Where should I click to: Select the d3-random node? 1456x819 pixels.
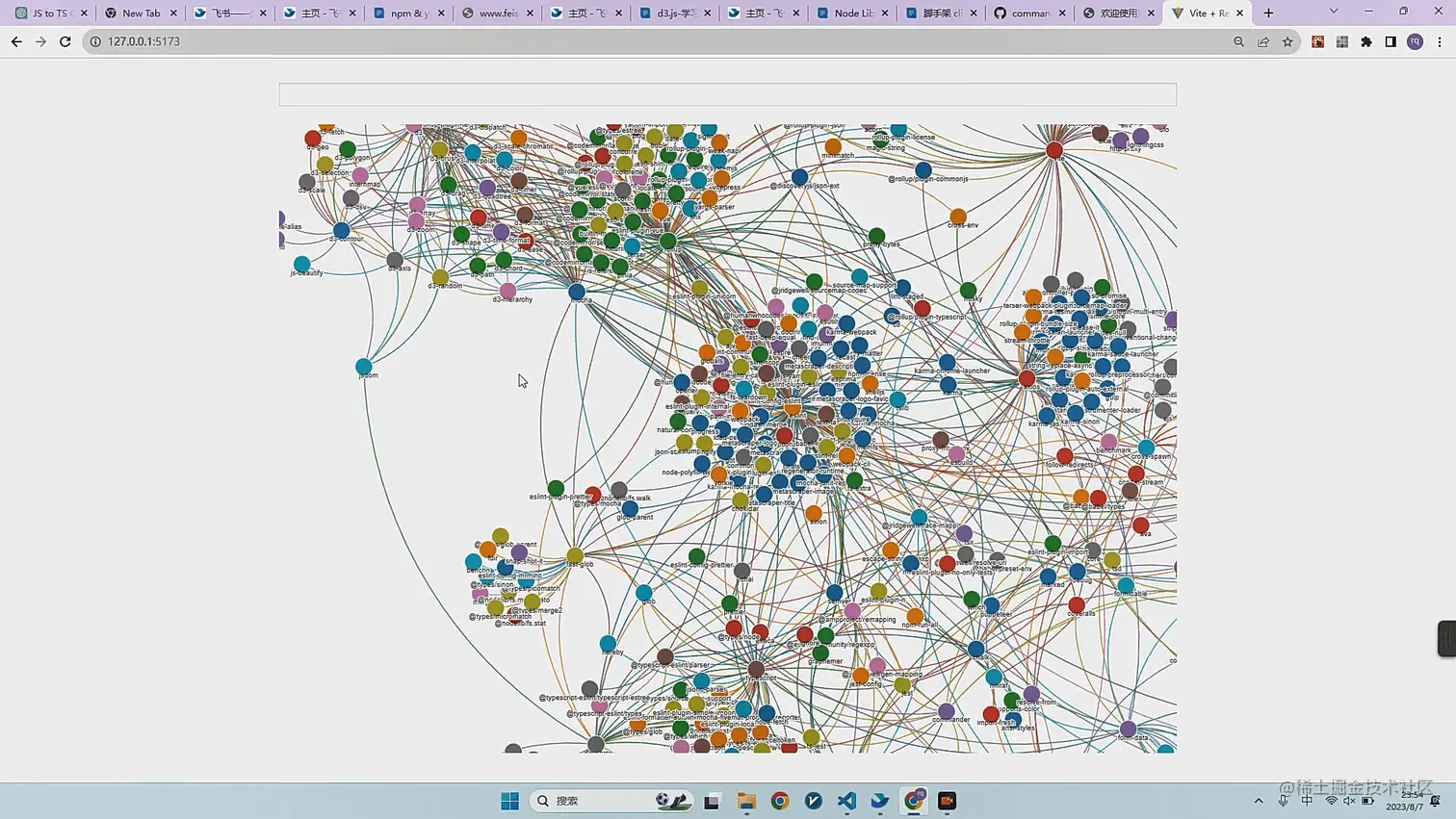click(x=440, y=277)
